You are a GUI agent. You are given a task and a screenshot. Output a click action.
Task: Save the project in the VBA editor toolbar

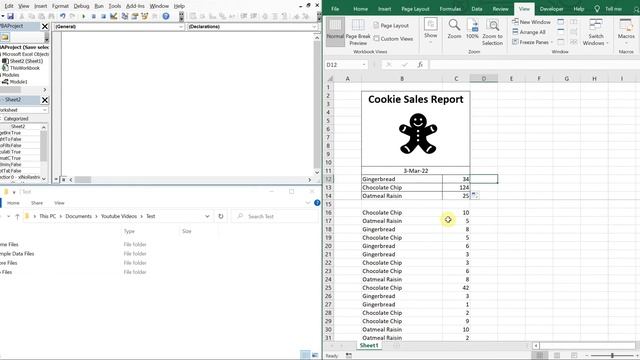pos(11,16)
